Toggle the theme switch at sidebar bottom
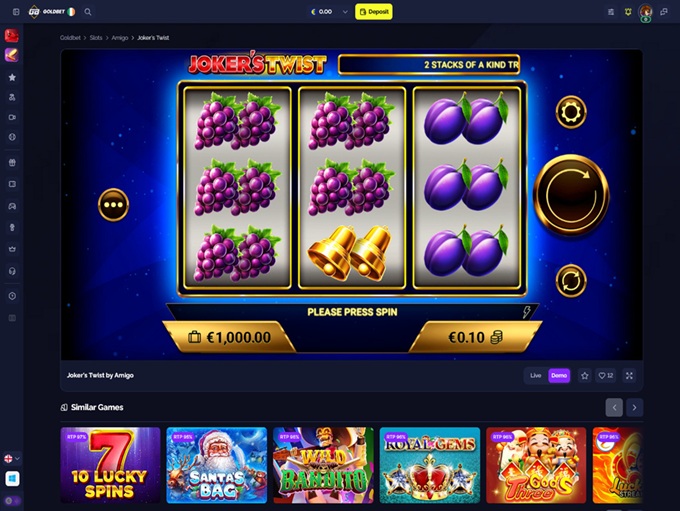 (12, 501)
